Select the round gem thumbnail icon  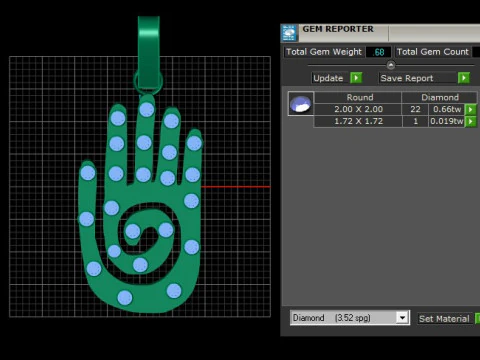click(301, 104)
